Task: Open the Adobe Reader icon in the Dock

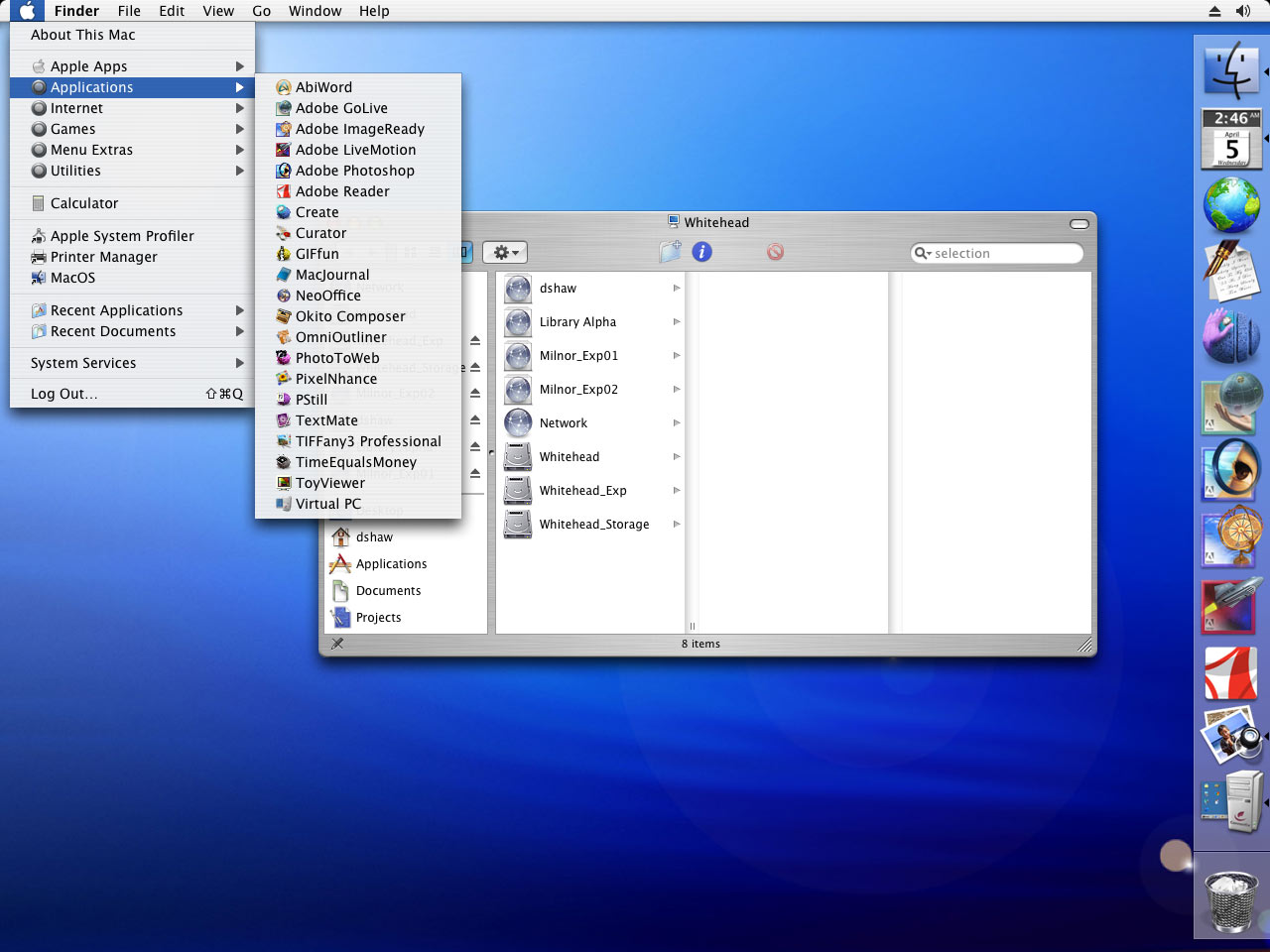Action: 1231,673
